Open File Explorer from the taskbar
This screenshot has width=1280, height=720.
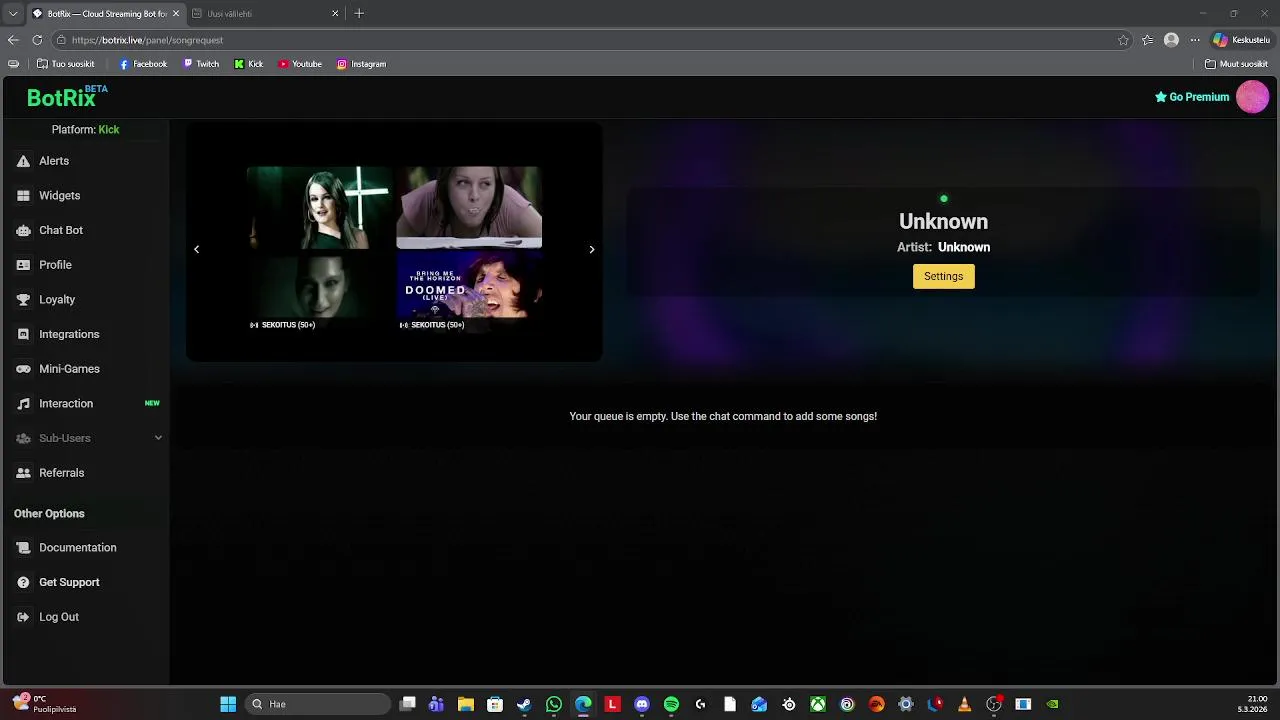point(466,704)
